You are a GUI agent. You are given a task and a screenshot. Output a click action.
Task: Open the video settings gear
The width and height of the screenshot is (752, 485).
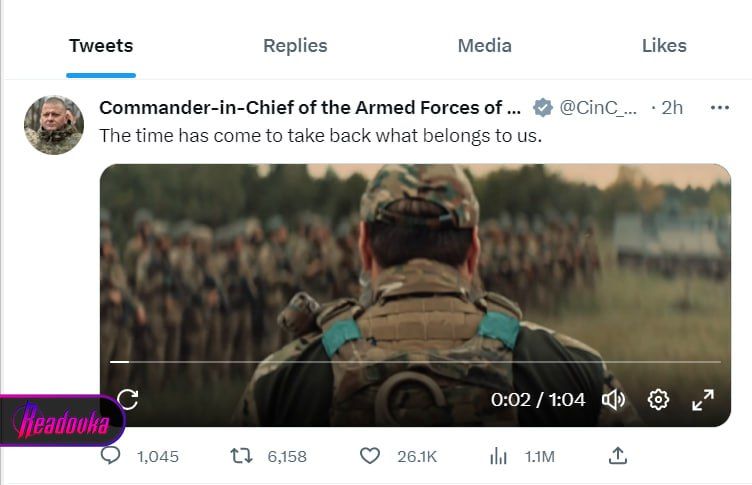(x=658, y=400)
